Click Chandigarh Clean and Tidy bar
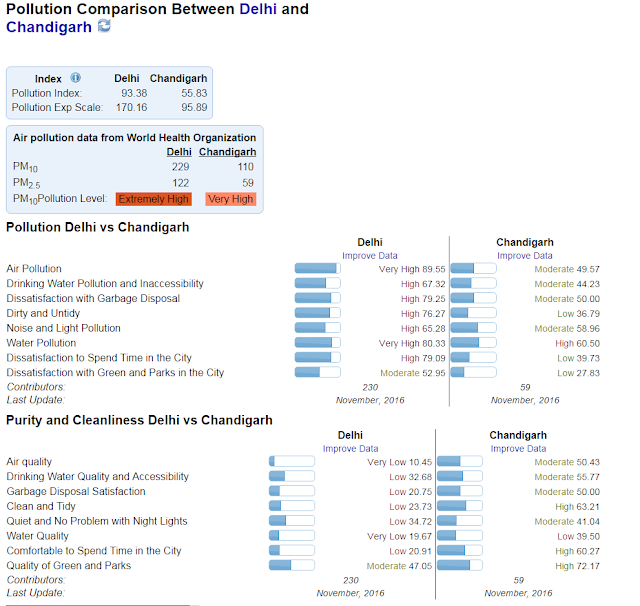The height and width of the screenshot is (606, 640). pyautogui.click(x=460, y=506)
